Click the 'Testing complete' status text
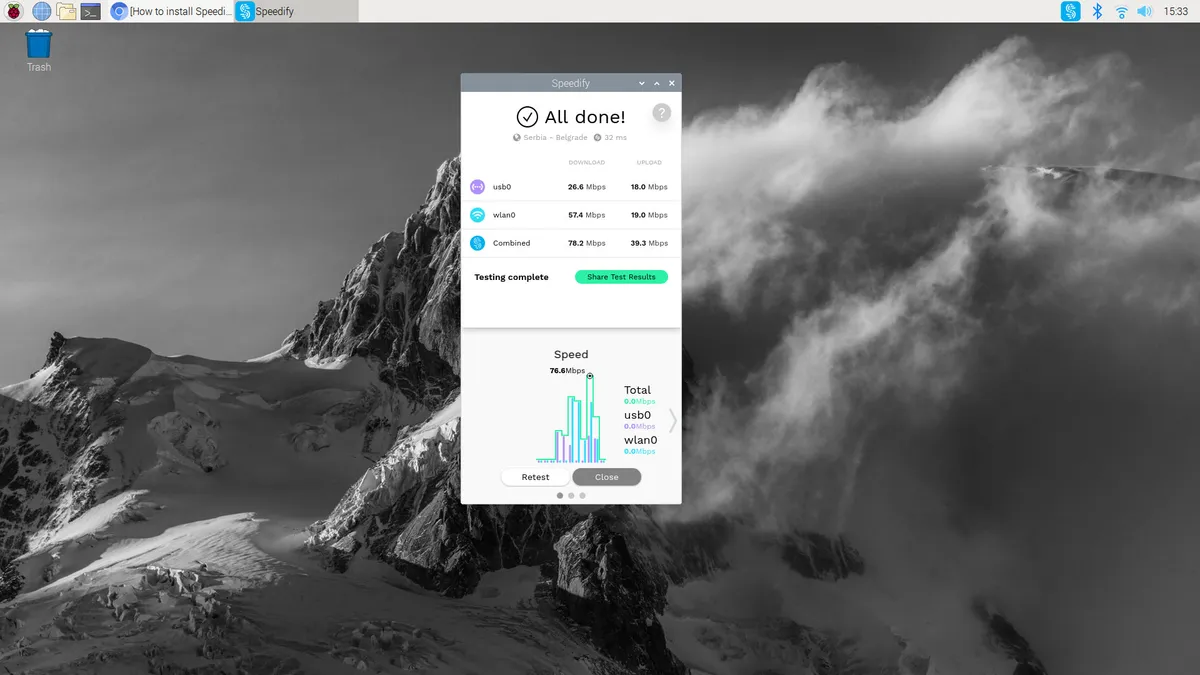 point(511,277)
